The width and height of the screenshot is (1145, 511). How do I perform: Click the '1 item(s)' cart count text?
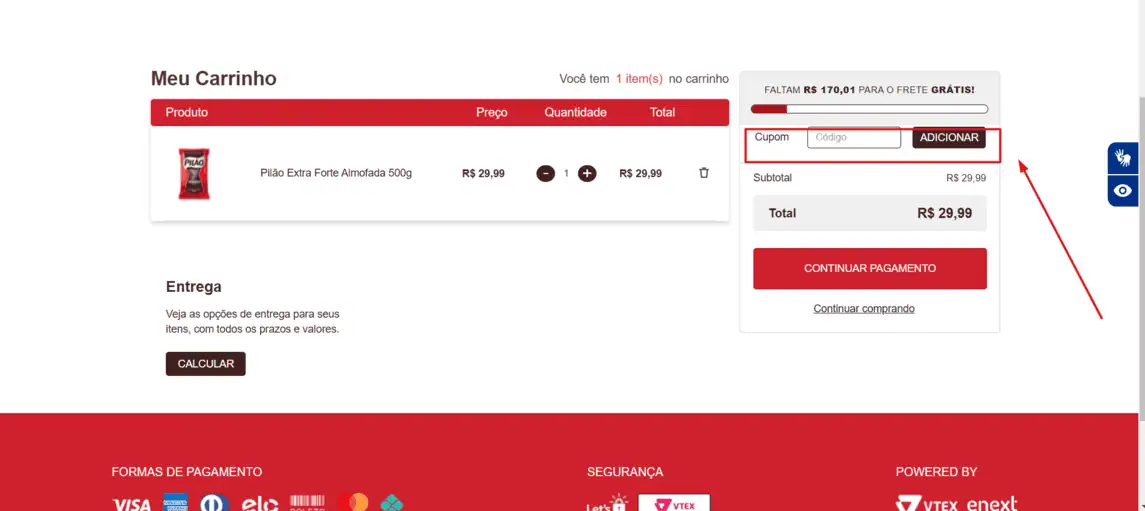pyautogui.click(x=639, y=79)
